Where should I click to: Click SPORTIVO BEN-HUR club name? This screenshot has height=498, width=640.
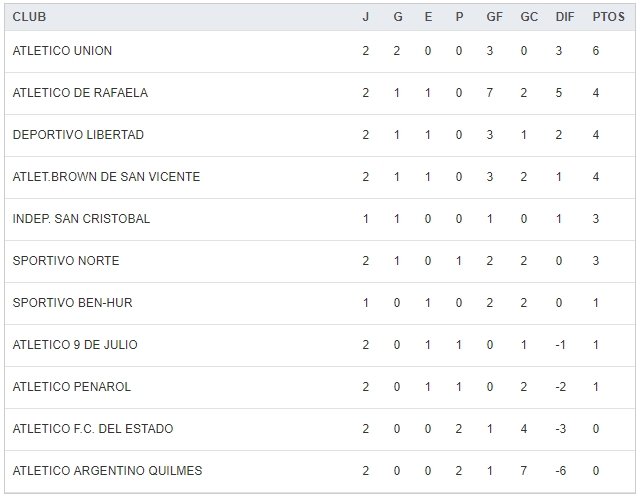pyautogui.click(x=70, y=303)
